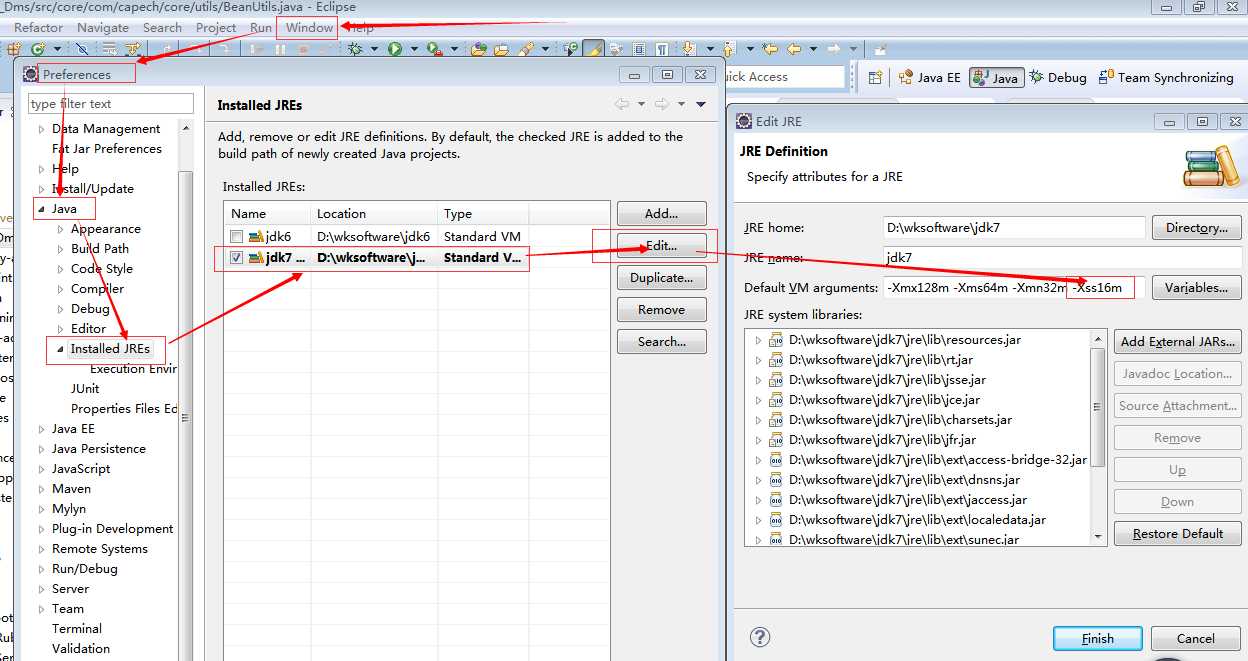Click the Restore Default button
This screenshot has height=661, width=1248.
tap(1177, 533)
